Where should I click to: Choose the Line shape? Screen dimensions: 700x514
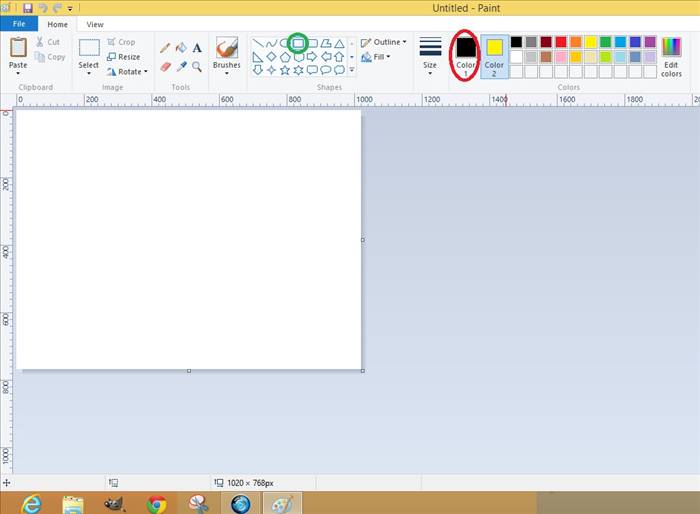[258, 43]
